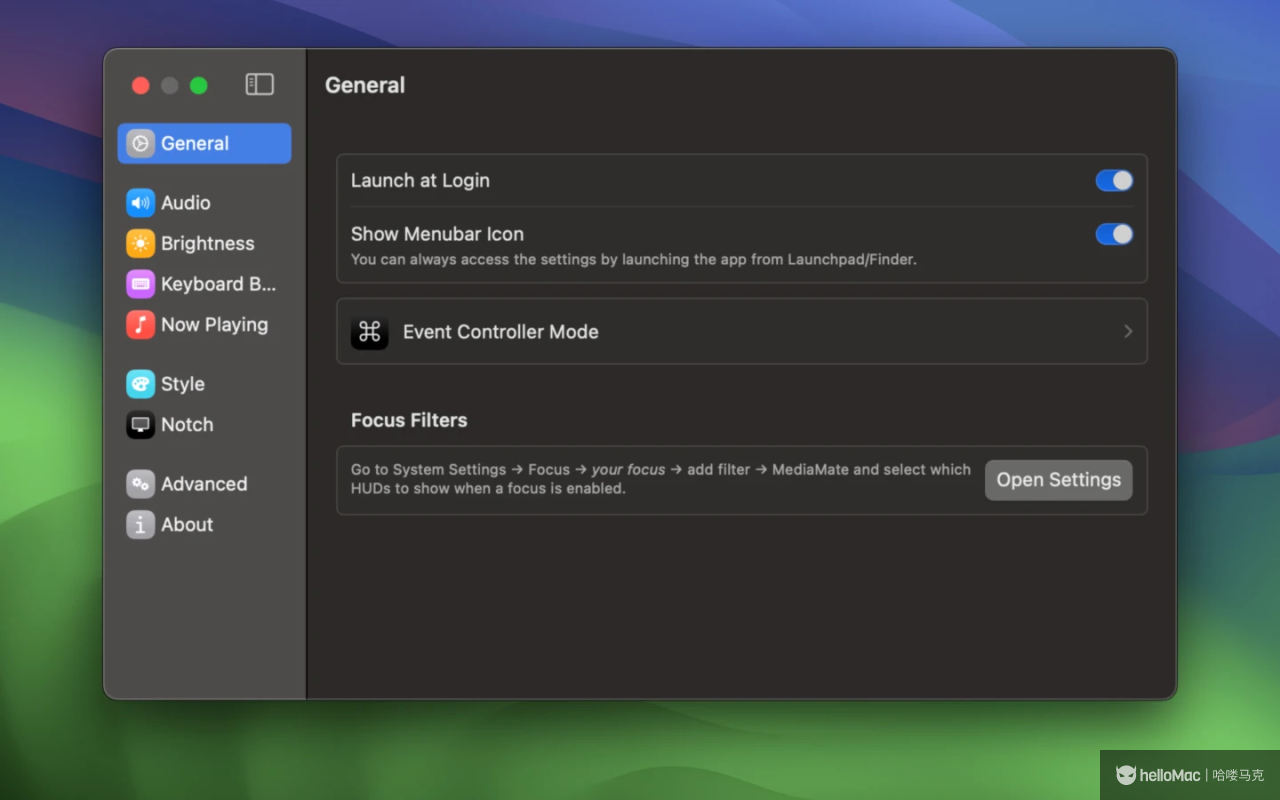Select the General label in the sidebar
This screenshot has width=1280, height=800.
click(x=195, y=143)
